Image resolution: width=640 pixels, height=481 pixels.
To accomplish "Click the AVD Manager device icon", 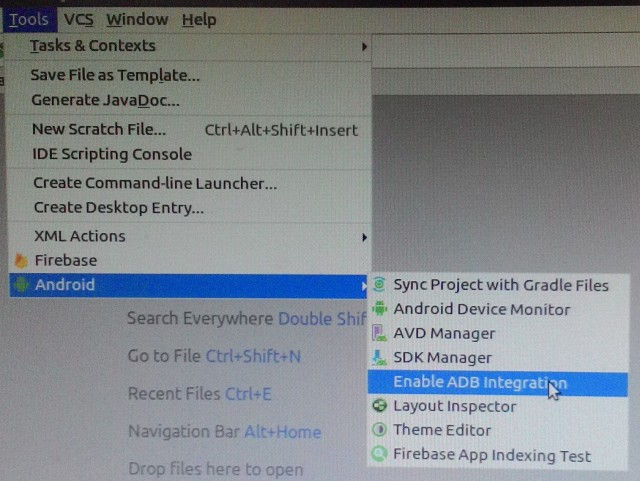I will [379, 333].
